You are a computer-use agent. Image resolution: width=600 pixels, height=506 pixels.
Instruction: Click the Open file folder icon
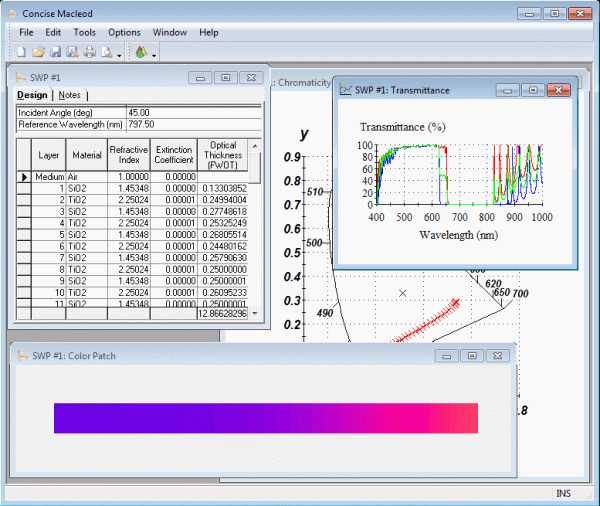click(x=39, y=52)
